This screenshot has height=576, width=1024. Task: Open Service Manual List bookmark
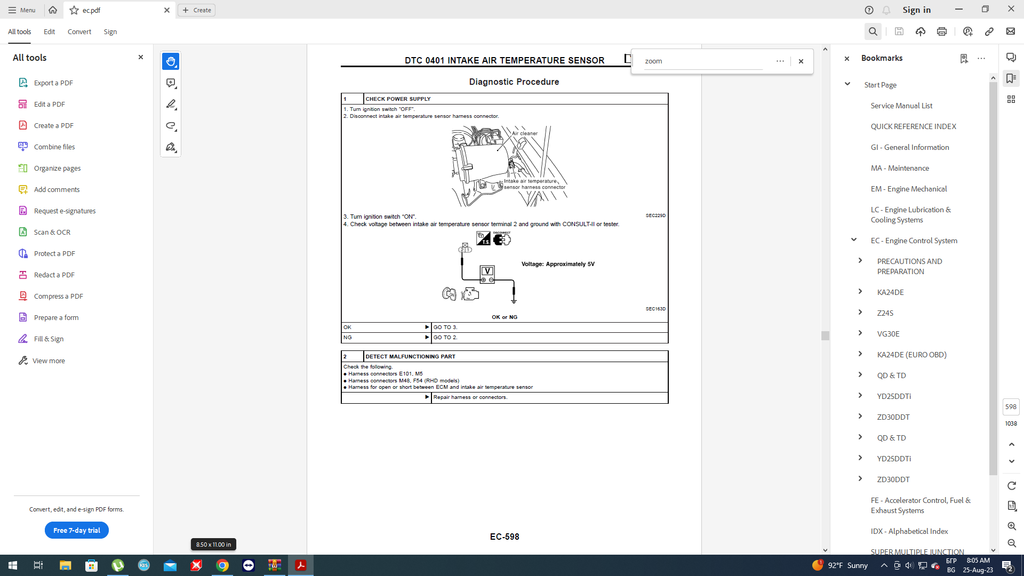(901, 105)
